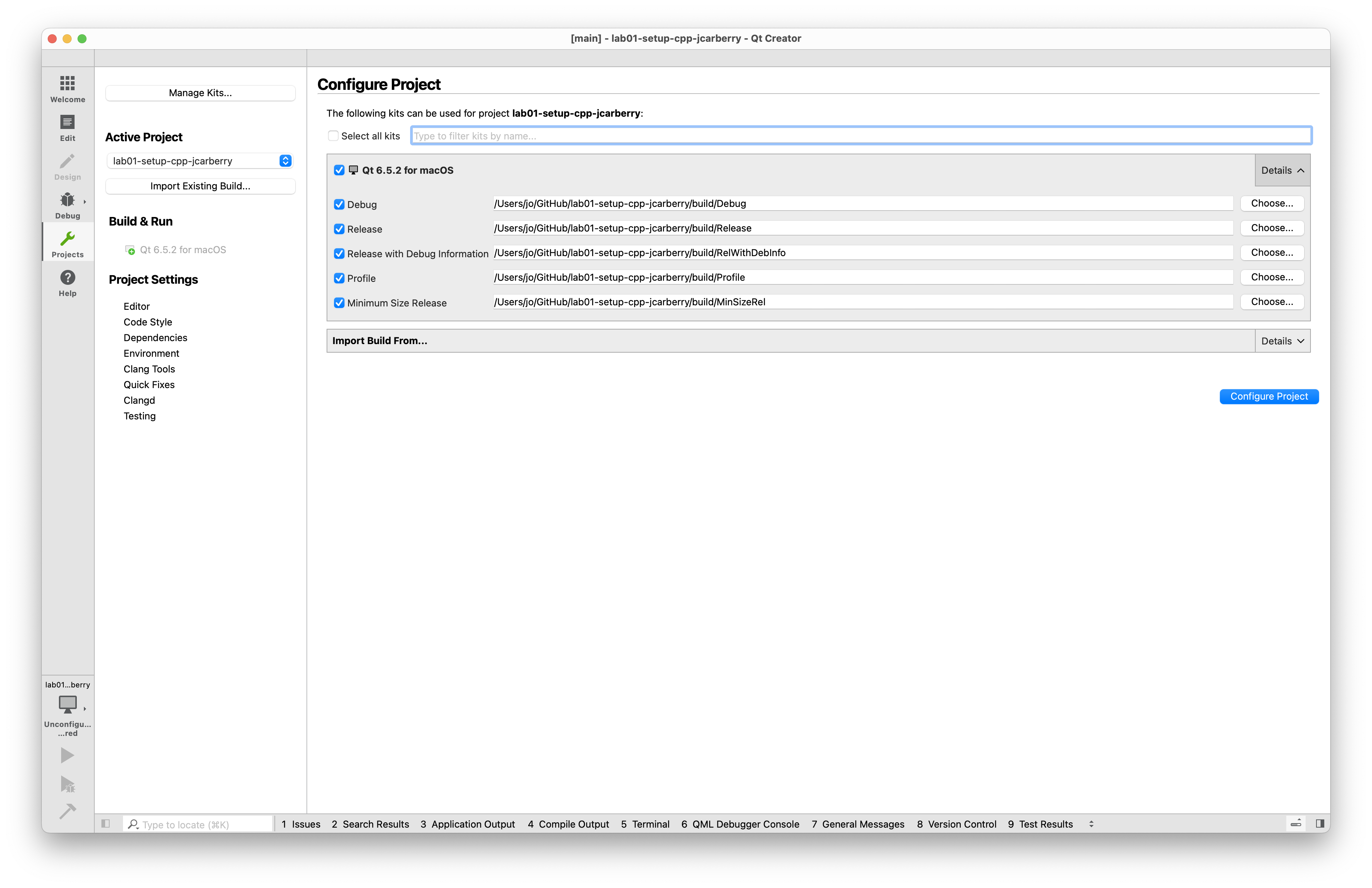The image size is (1372, 888).
Task: Toggle left sidebar visibility icon
Action: (x=106, y=824)
